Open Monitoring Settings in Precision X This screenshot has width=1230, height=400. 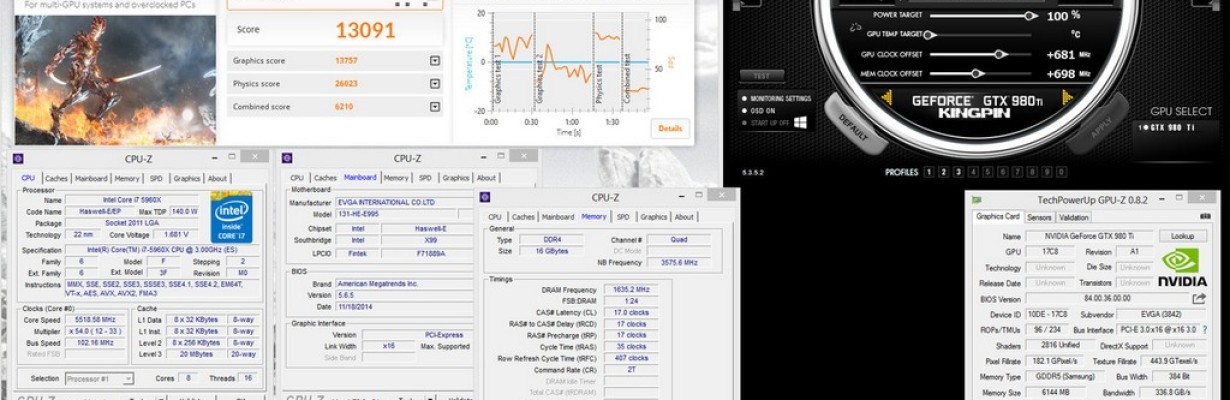(x=777, y=99)
